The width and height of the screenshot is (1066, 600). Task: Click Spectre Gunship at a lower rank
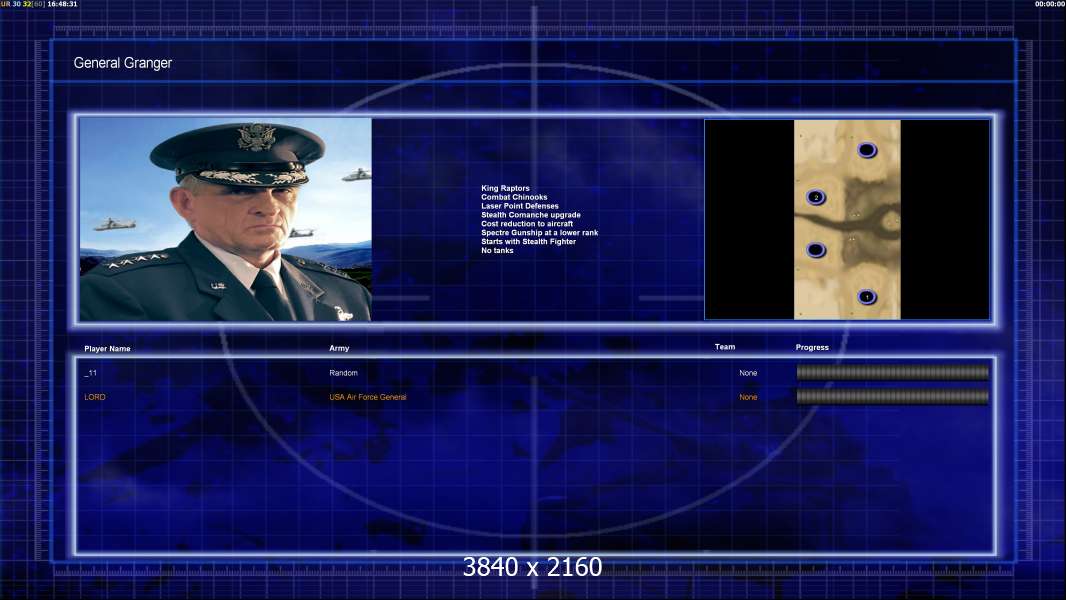pos(540,232)
